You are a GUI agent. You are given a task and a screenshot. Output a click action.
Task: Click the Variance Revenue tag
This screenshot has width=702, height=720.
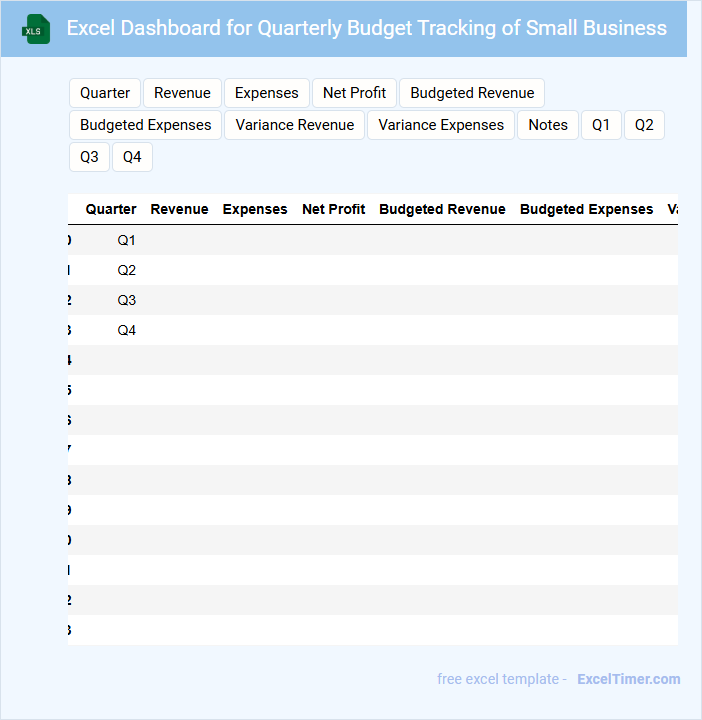pyautogui.click(x=295, y=125)
